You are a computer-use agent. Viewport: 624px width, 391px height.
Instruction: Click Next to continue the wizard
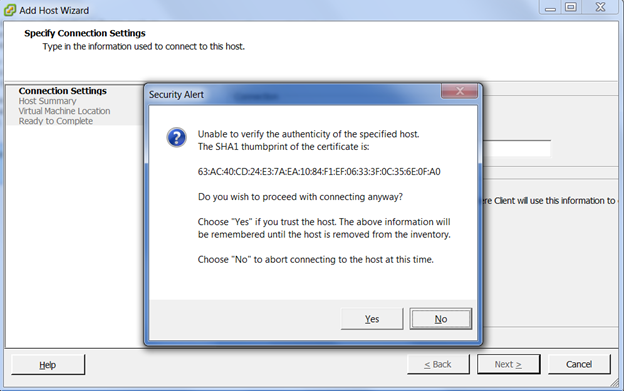[x=508, y=364]
